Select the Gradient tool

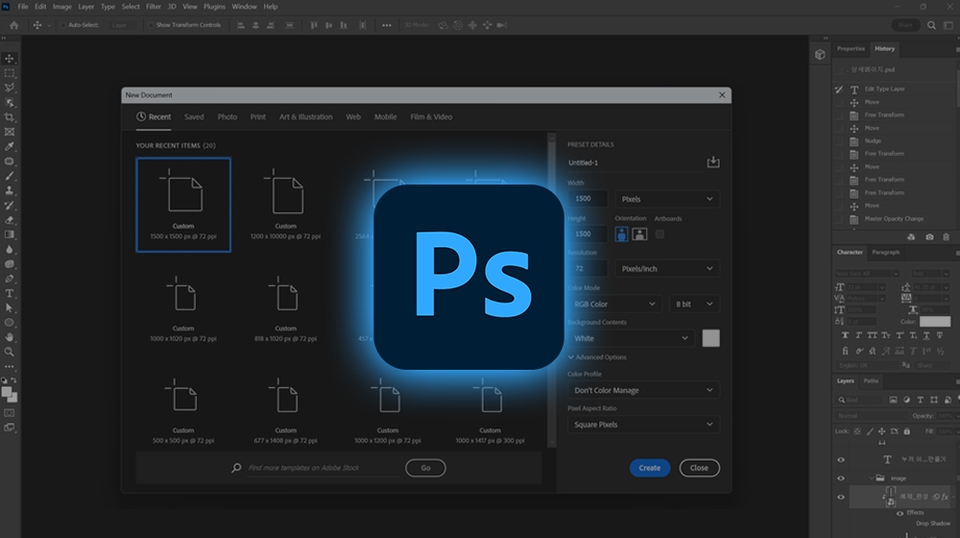pos(9,234)
